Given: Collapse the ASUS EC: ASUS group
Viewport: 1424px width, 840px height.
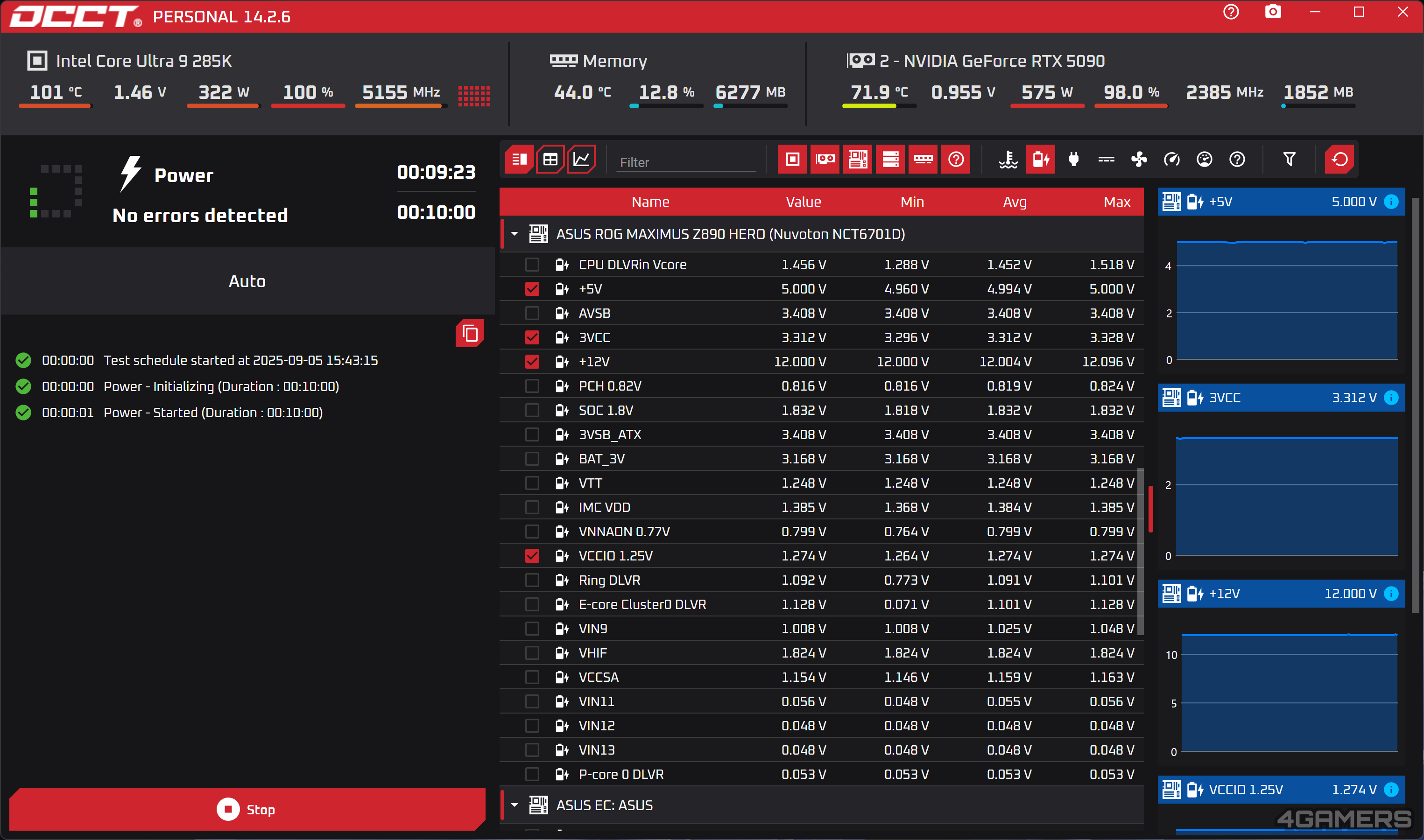Looking at the screenshot, I should coord(515,805).
